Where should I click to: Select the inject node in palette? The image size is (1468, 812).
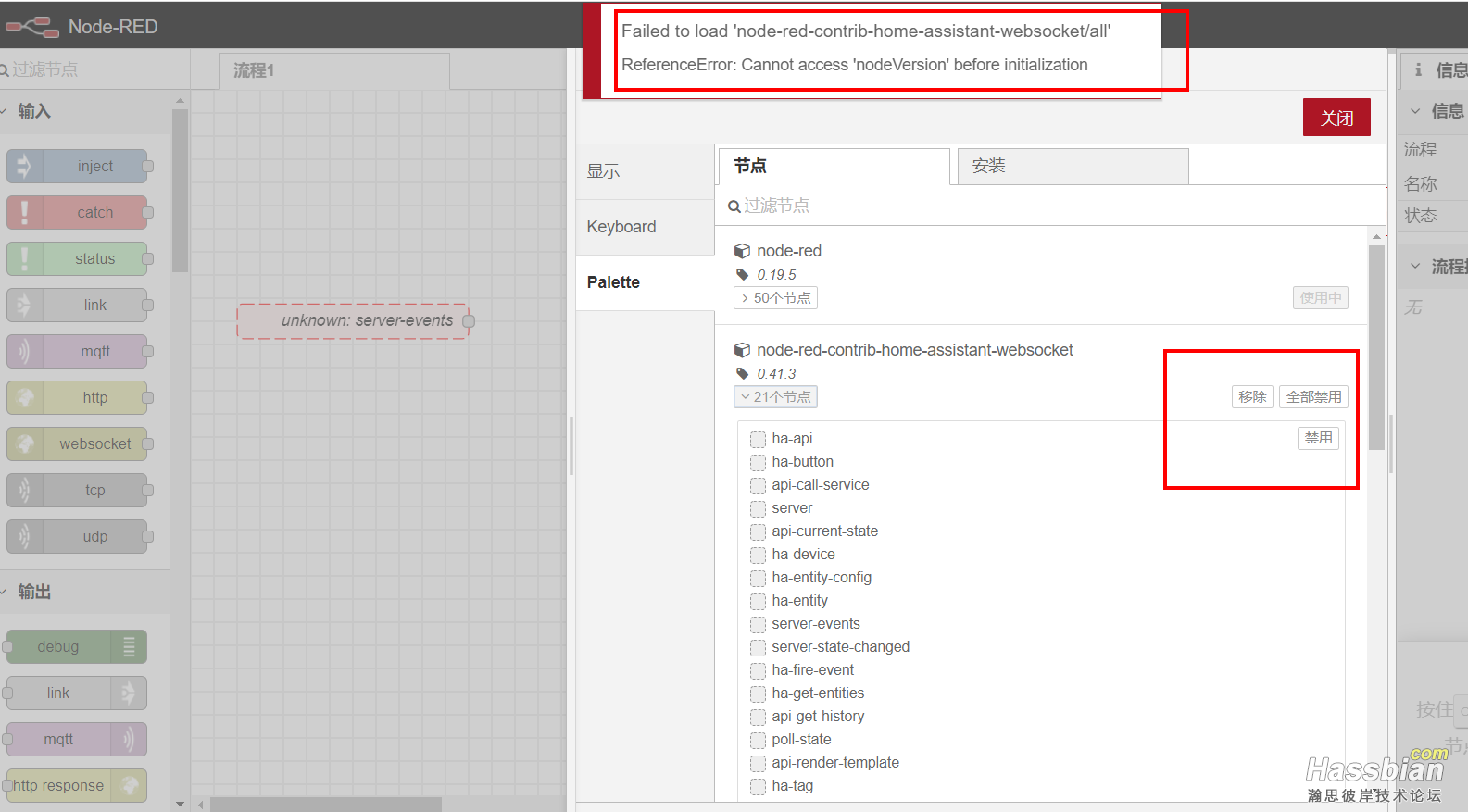77,166
